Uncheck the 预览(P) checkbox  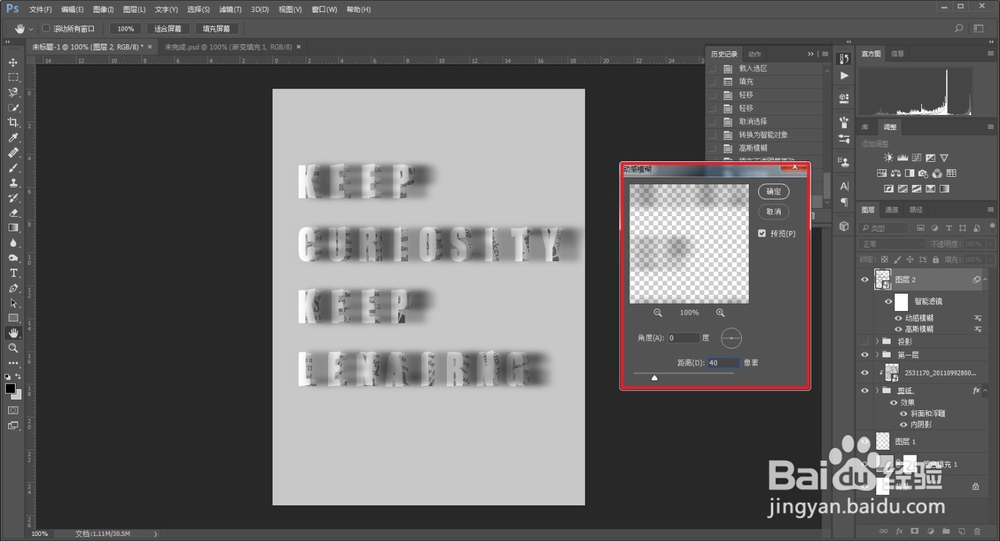[x=762, y=233]
